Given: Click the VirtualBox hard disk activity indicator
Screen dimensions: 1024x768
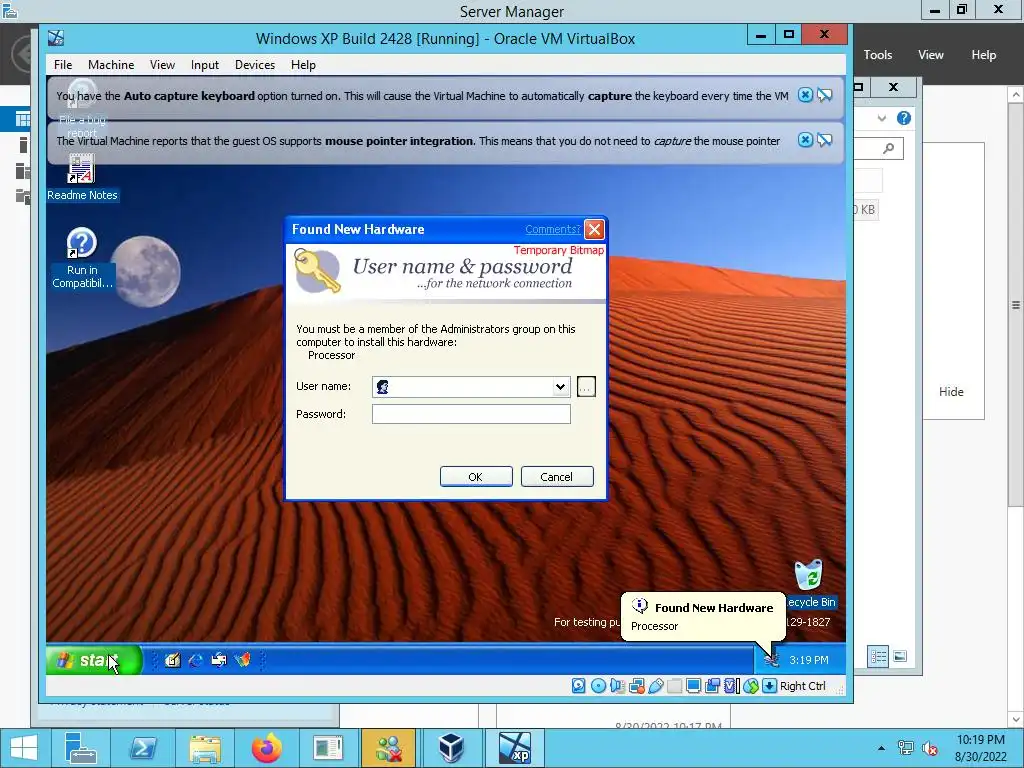Looking at the screenshot, I should 579,686.
